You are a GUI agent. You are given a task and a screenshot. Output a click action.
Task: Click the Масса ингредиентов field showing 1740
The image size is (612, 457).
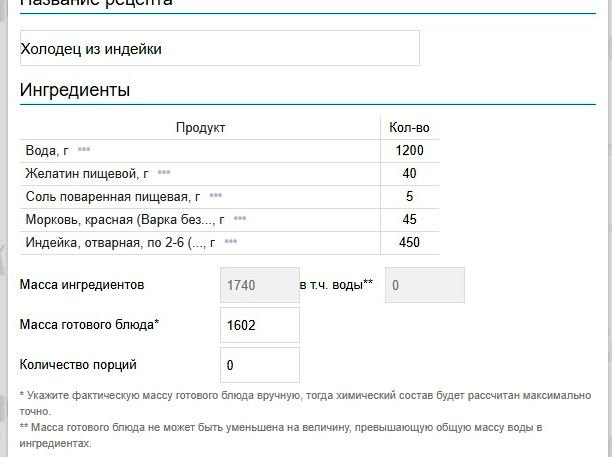point(259,285)
